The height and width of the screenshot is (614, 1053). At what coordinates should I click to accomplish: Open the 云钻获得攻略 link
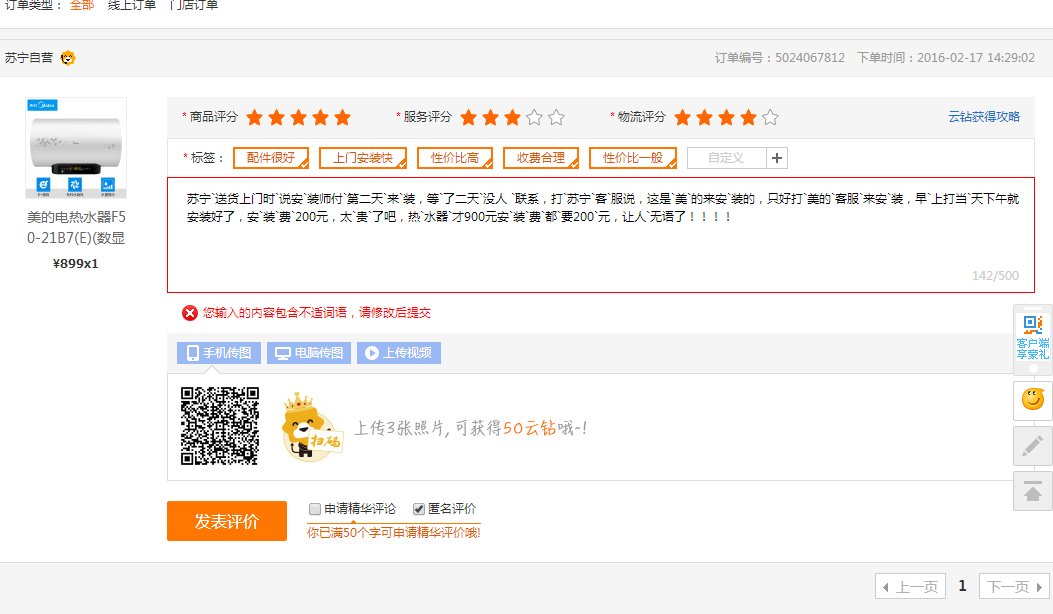point(984,117)
